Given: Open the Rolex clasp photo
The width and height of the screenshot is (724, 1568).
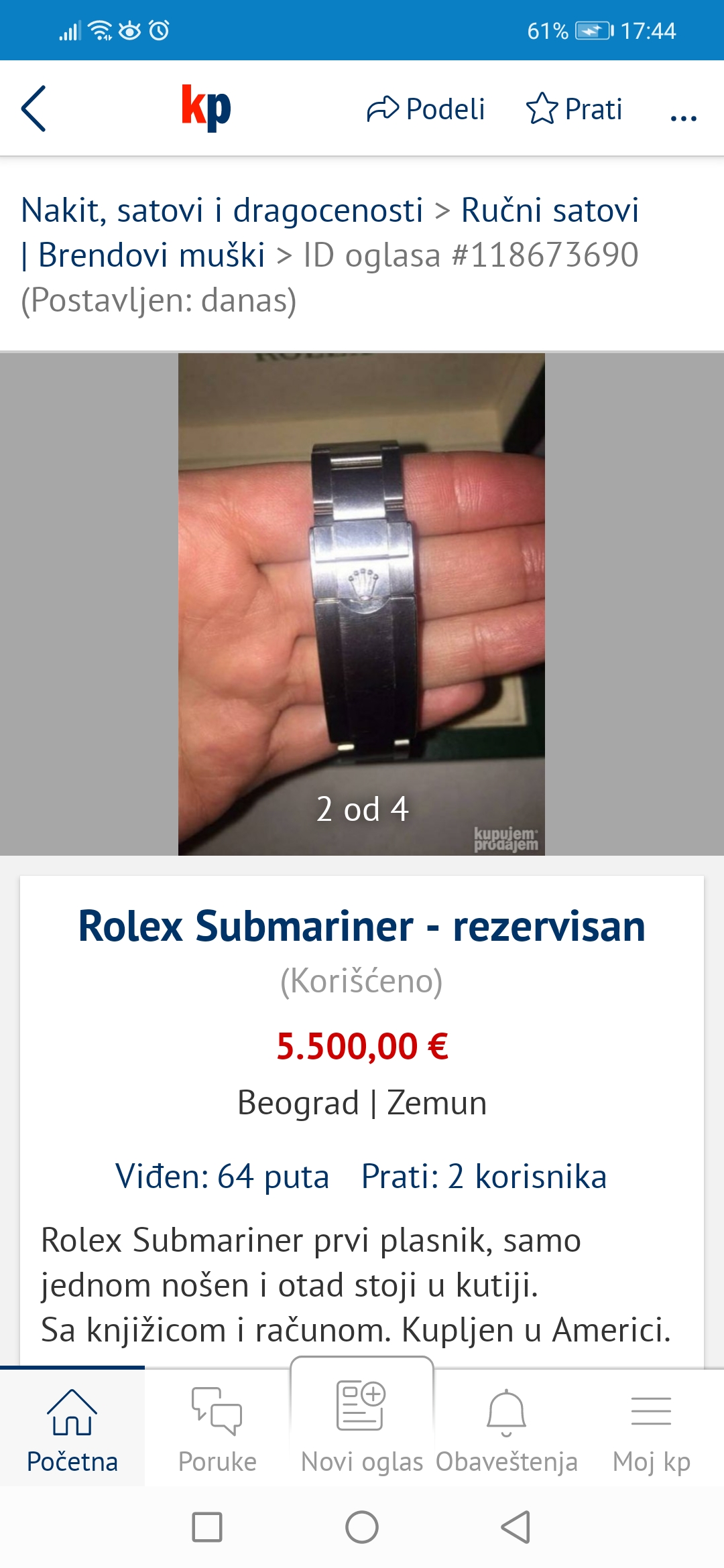Looking at the screenshot, I should tap(361, 604).
